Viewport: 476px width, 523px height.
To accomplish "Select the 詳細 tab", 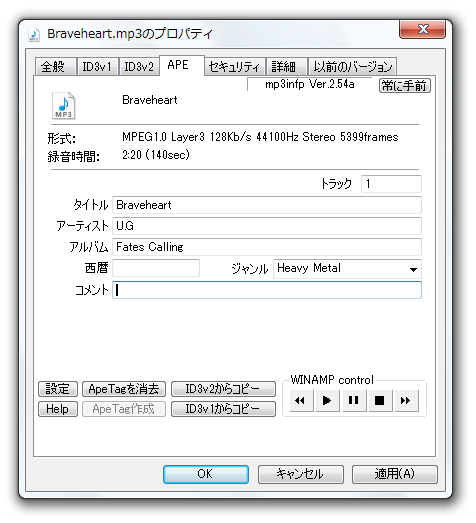I will [284, 67].
